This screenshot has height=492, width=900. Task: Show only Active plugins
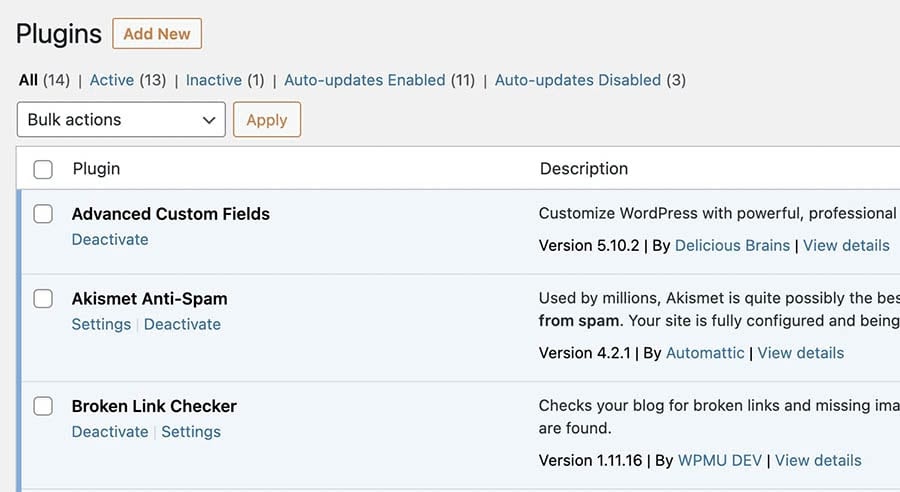[112, 80]
